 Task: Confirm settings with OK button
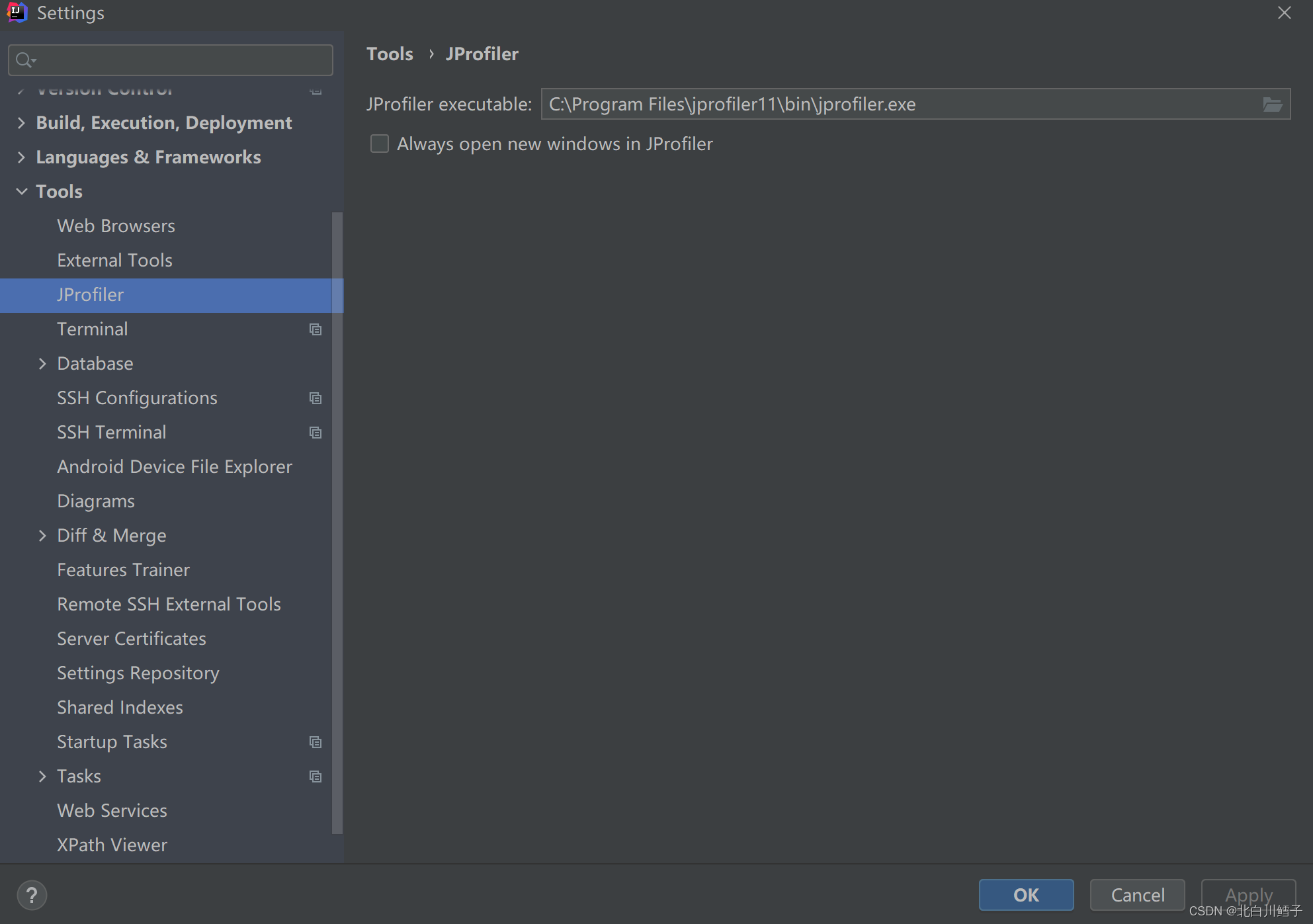coord(1026,895)
